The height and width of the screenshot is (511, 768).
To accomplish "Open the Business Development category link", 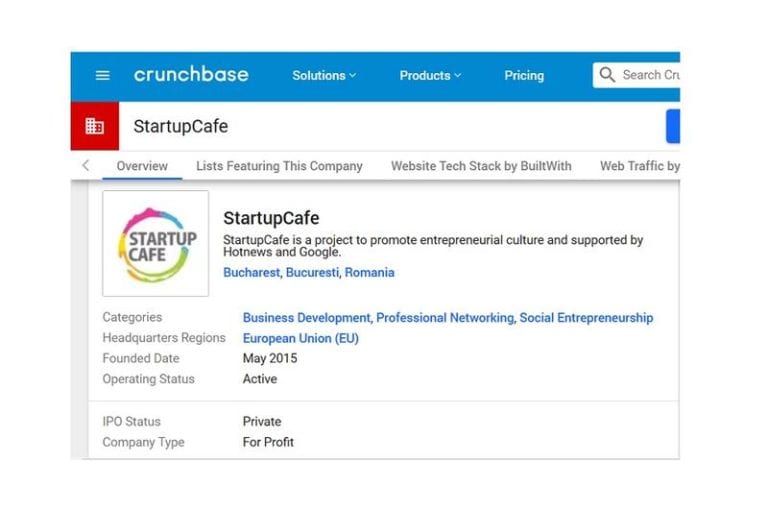I will pyautogui.click(x=306, y=318).
